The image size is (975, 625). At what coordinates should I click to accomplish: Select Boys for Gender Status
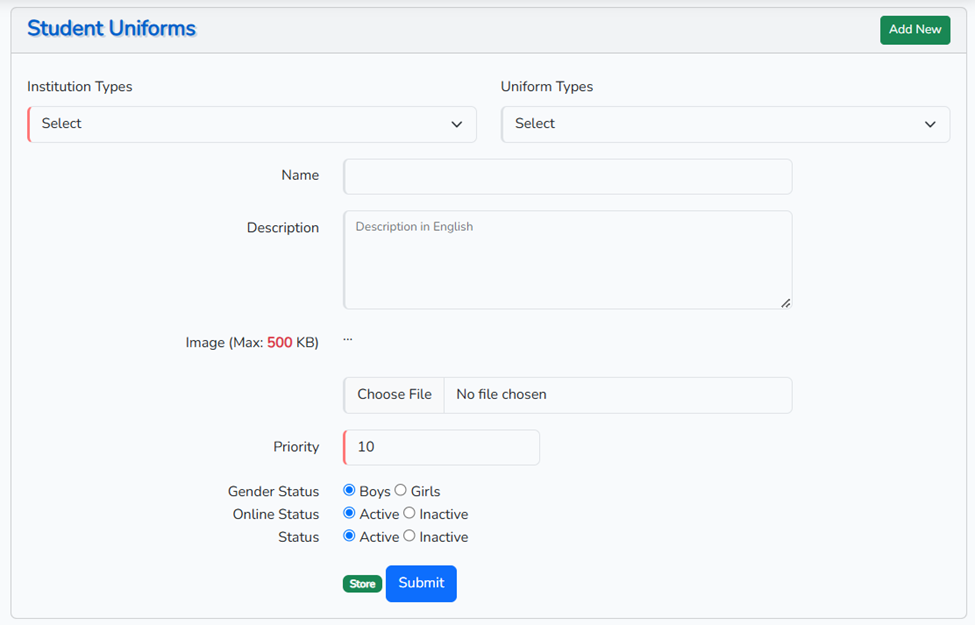349,491
